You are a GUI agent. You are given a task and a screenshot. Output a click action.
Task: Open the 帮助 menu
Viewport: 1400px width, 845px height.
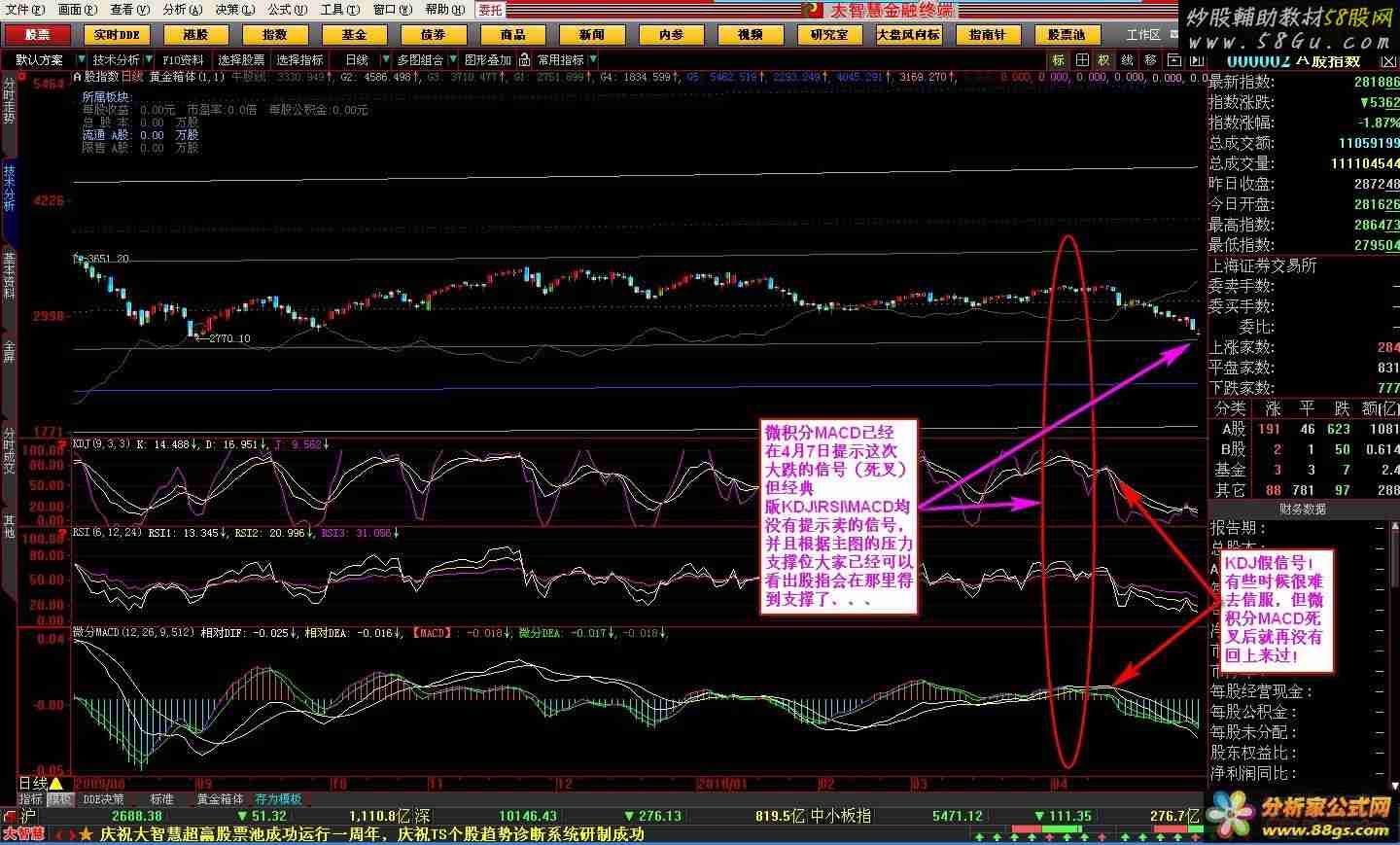click(x=444, y=10)
